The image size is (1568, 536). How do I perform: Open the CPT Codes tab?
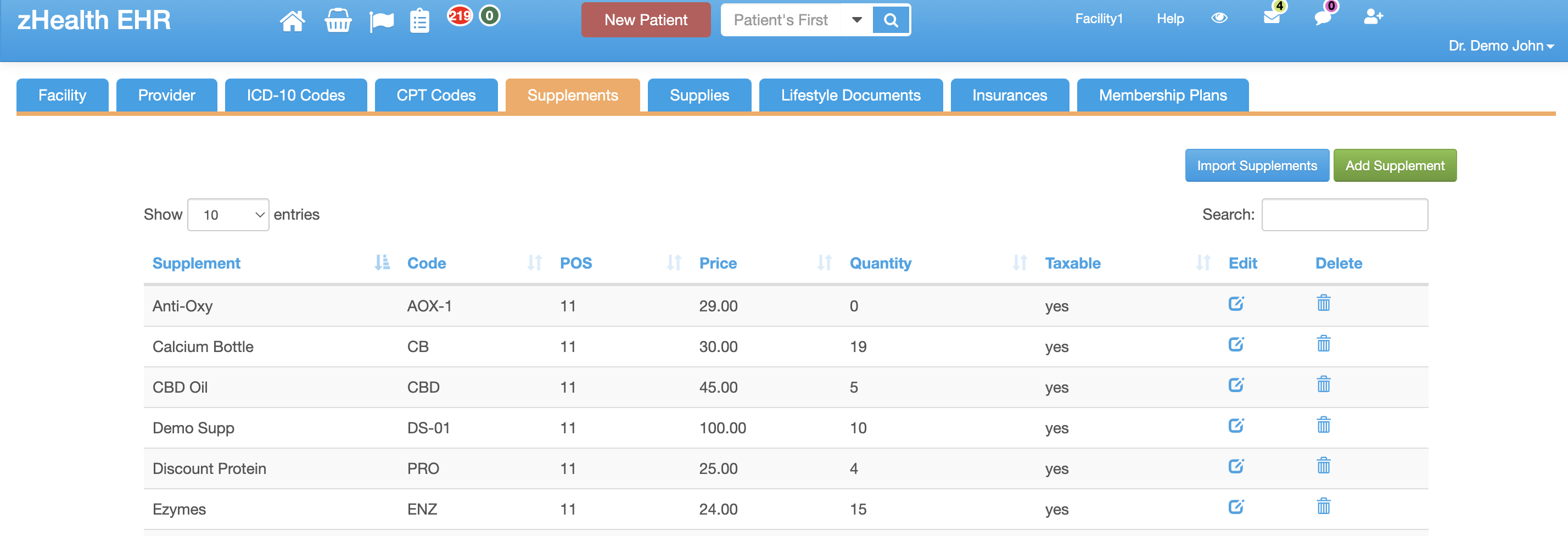pyautogui.click(x=436, y=95)
